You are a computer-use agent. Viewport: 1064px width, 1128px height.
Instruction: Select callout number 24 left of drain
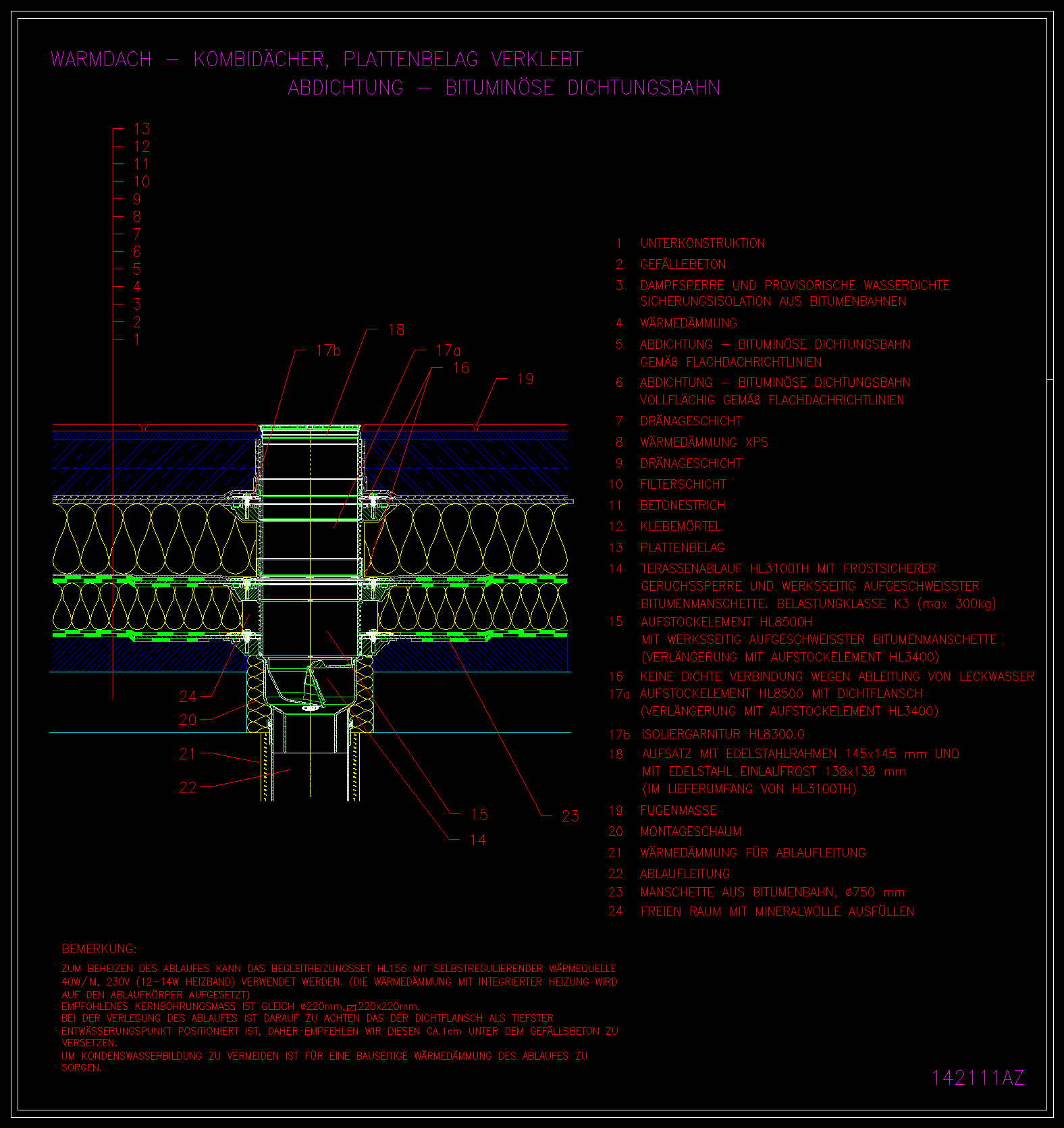click(188, 696)
